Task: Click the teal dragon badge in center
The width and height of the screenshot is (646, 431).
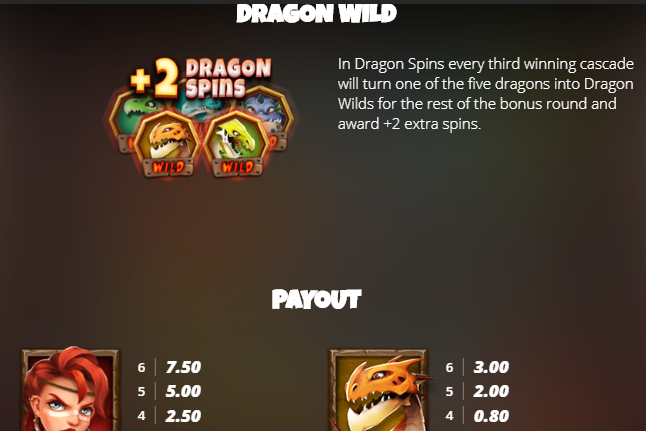Action: click(201, 108)
